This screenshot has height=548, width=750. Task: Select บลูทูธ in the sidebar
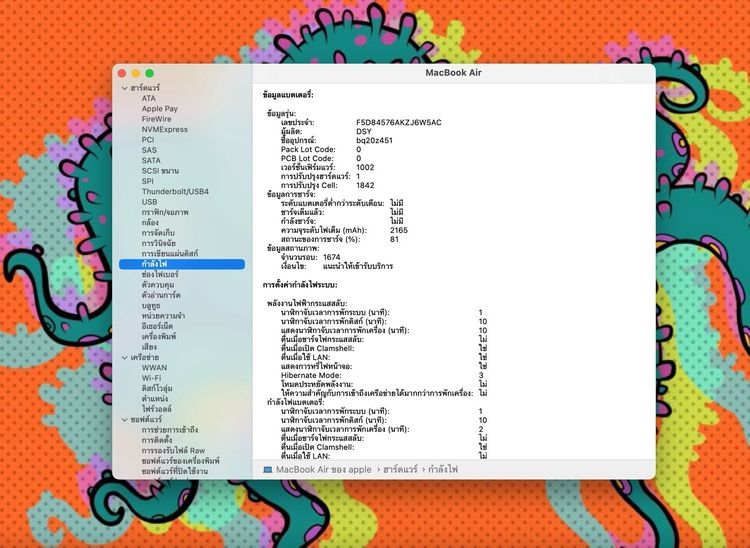click(x=151, y=306)
